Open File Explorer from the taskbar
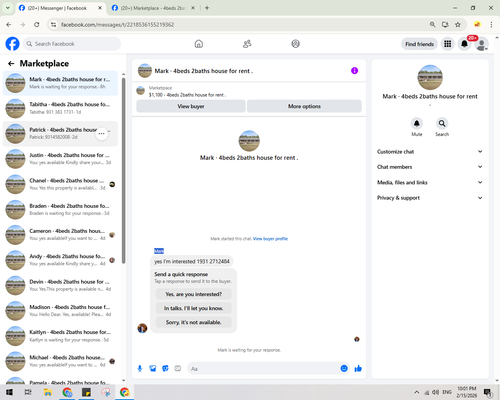Viewport: 500px width, 400px height. pyautogui.click(x=48, y=392)
